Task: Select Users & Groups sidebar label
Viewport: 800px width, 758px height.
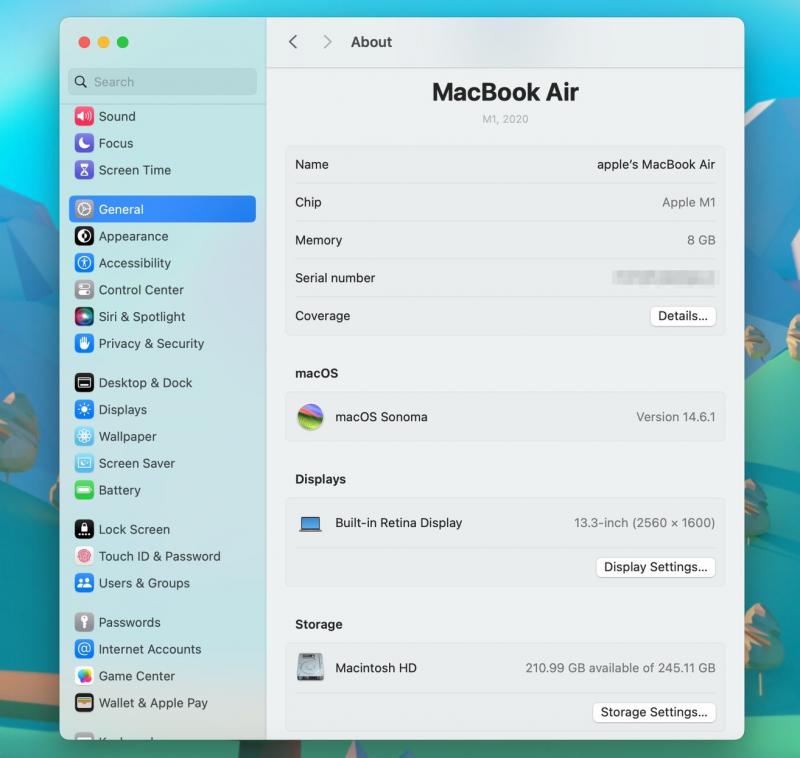Action: click(x=144, y=583)
